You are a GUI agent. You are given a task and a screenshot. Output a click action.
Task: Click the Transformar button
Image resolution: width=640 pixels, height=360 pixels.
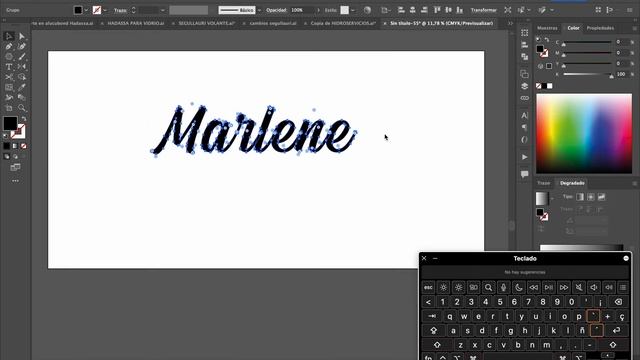point(483,10)
